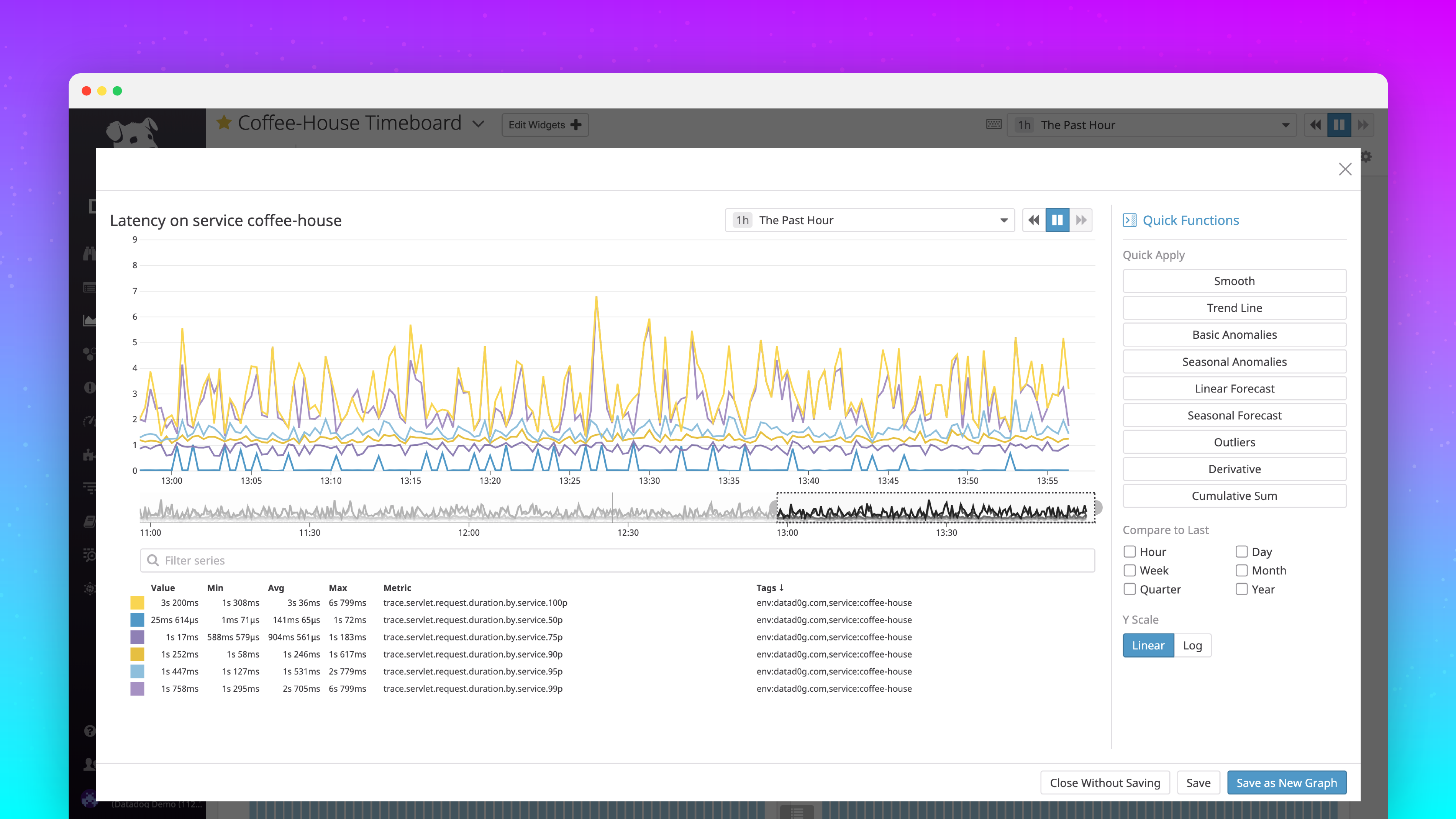This screenshot has width=1456, height=819.
Task: Check the Month comparison option
Action: [1242, 570]
